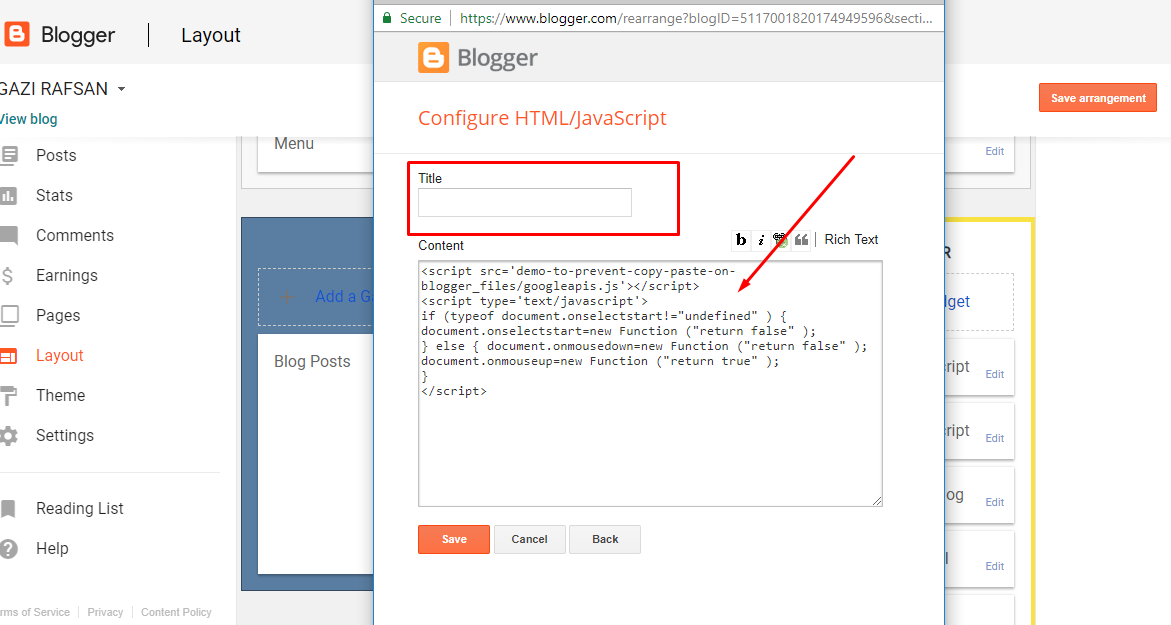Click the Save arrangement button
This screenshot has height=625, width=1171.
coord(1098,98)
